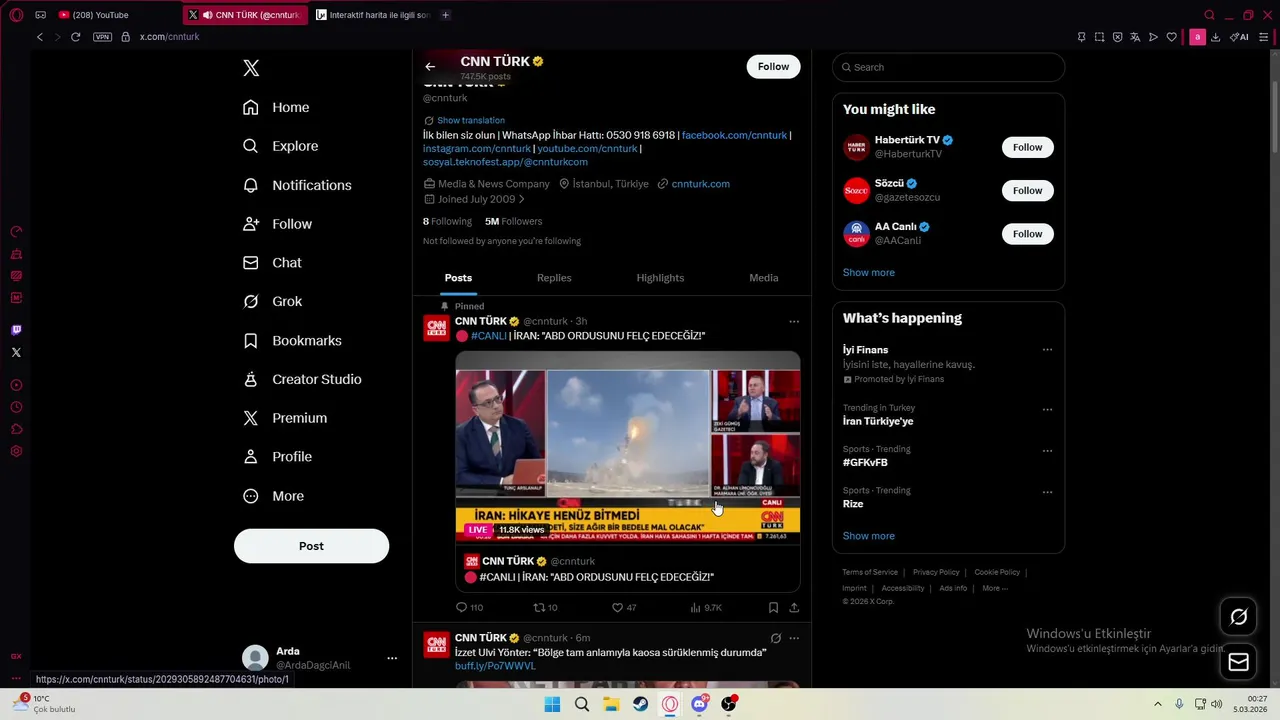The image size is (1280, 720).
Task: Switch to the Highlights tab
Action: point(660,278)
